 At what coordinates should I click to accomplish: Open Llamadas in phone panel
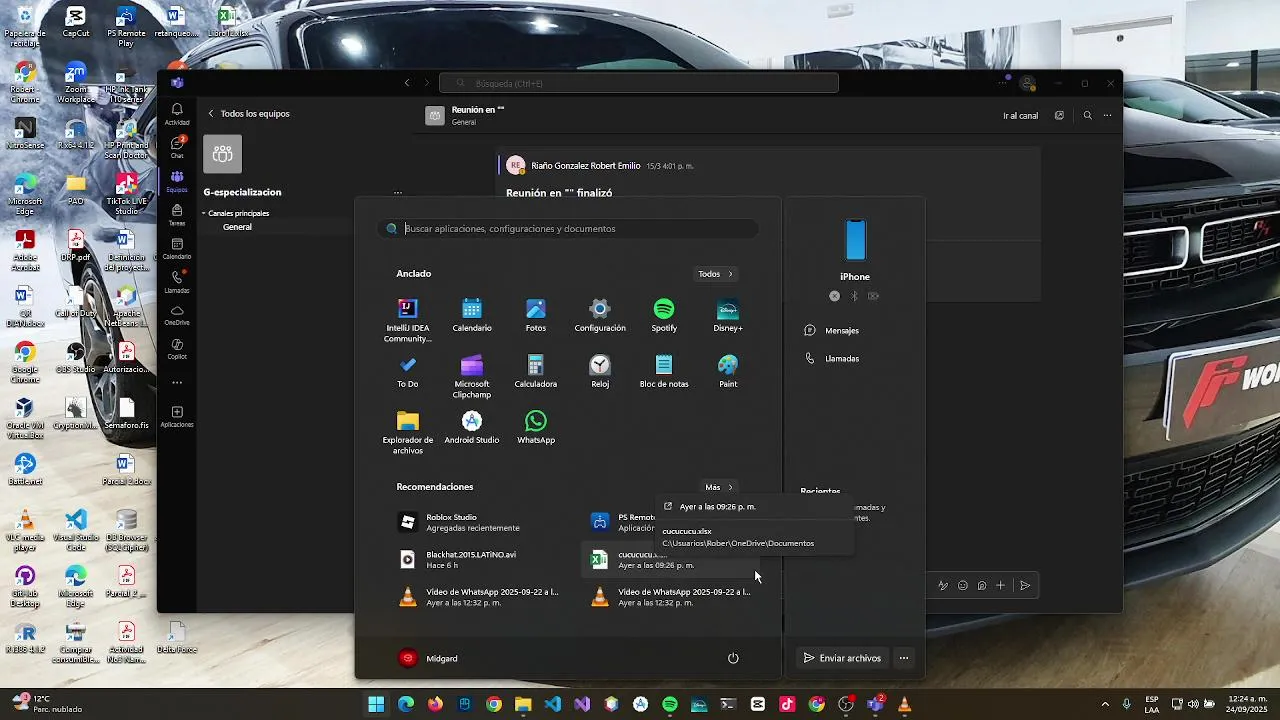[832, 359]
